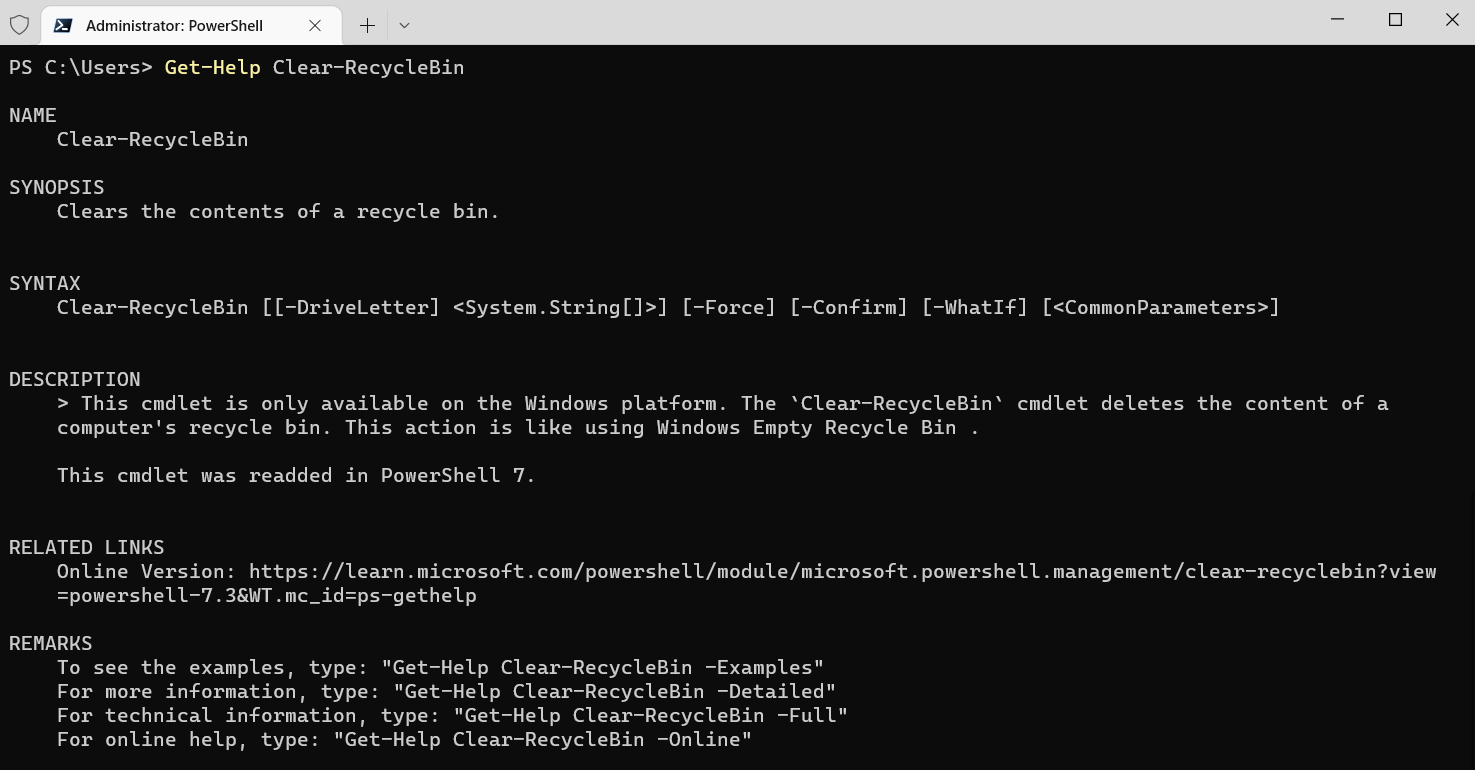Click the REMARKS section heading

point(50,643)
